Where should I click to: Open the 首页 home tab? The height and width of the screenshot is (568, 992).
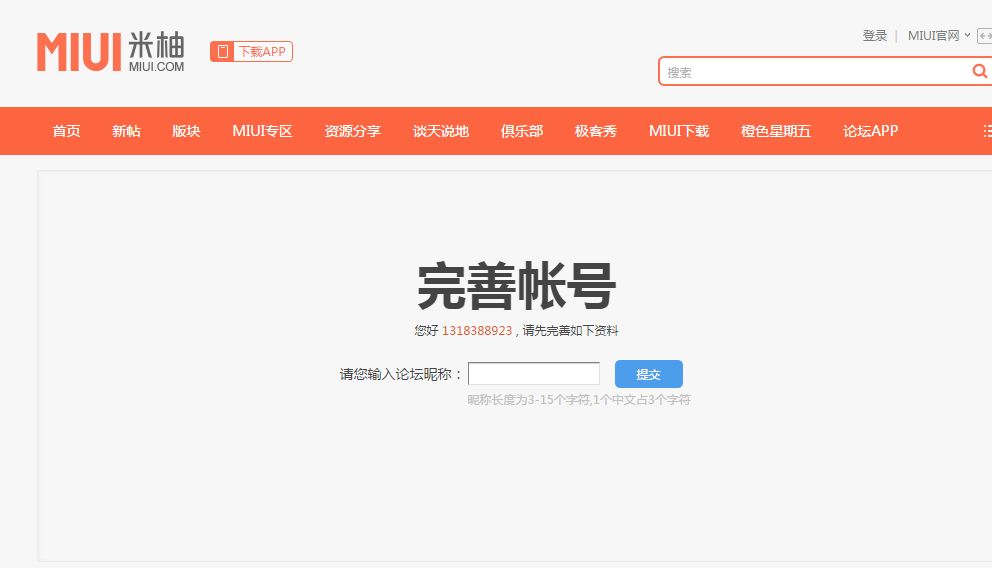click(x=66, y=131)
